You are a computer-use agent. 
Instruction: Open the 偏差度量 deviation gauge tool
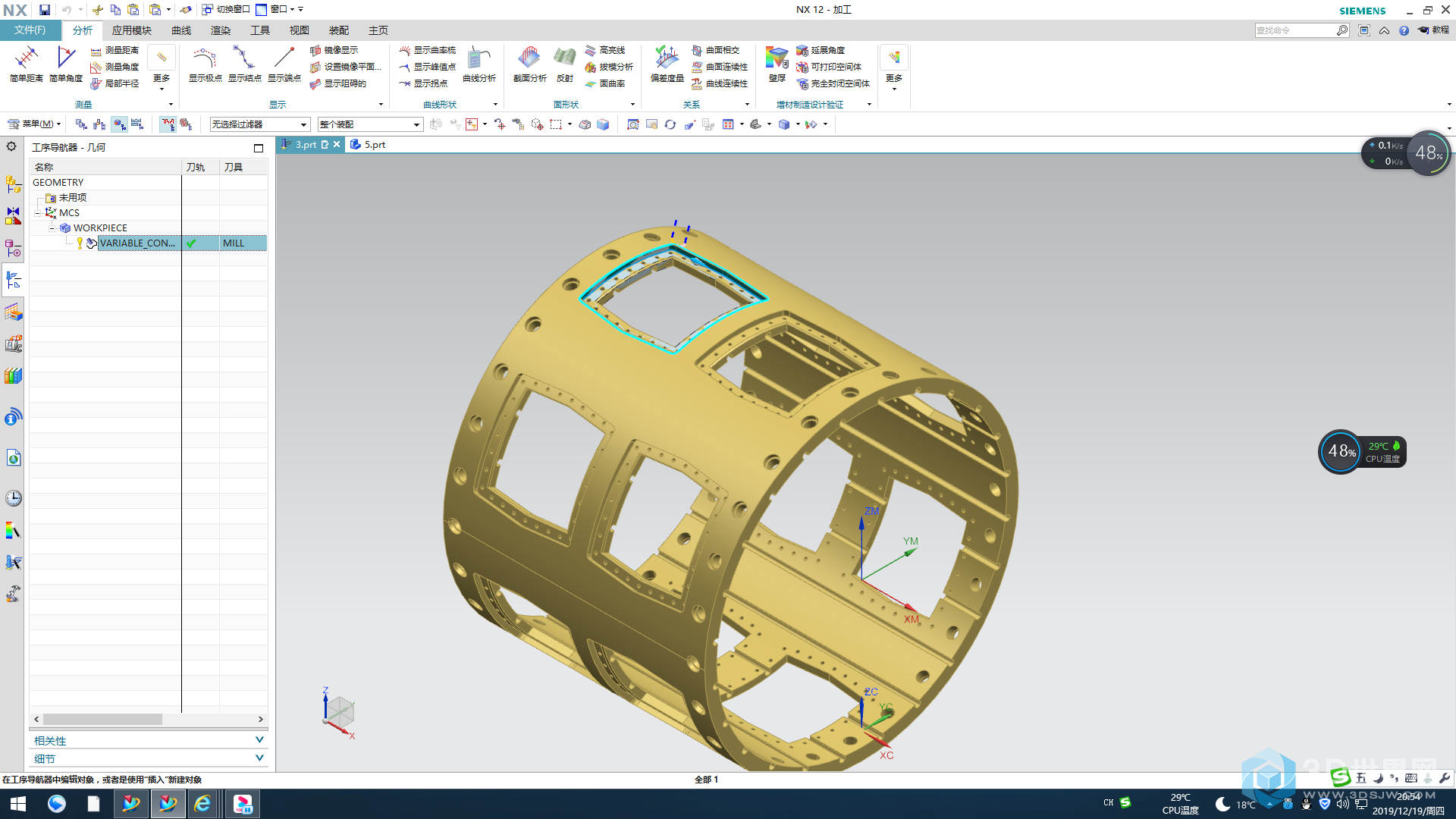coord(667,64)
